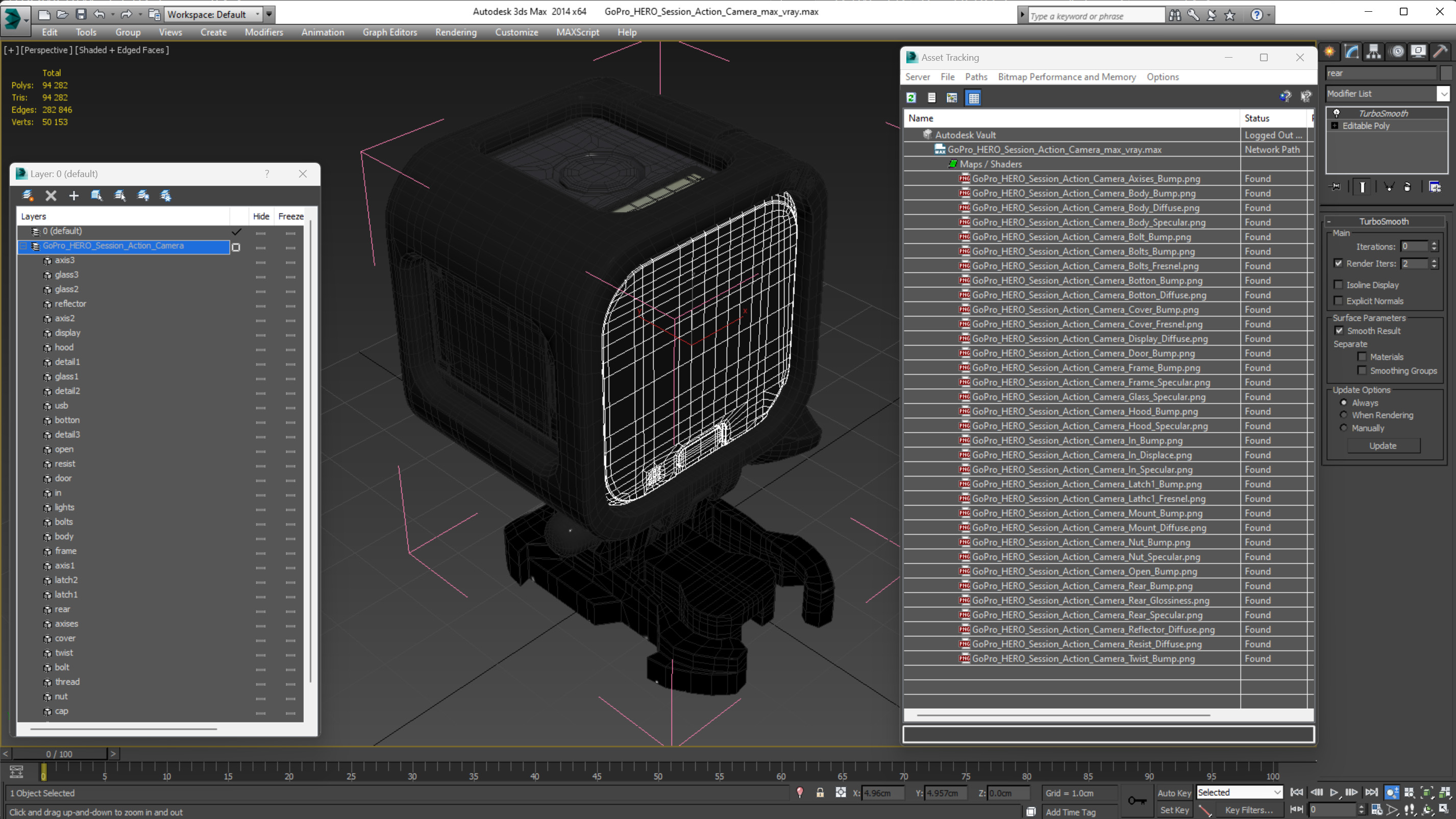Enable the Explicit Normals checkbox
This screenshot has width=1456, height=819.
1338,300
